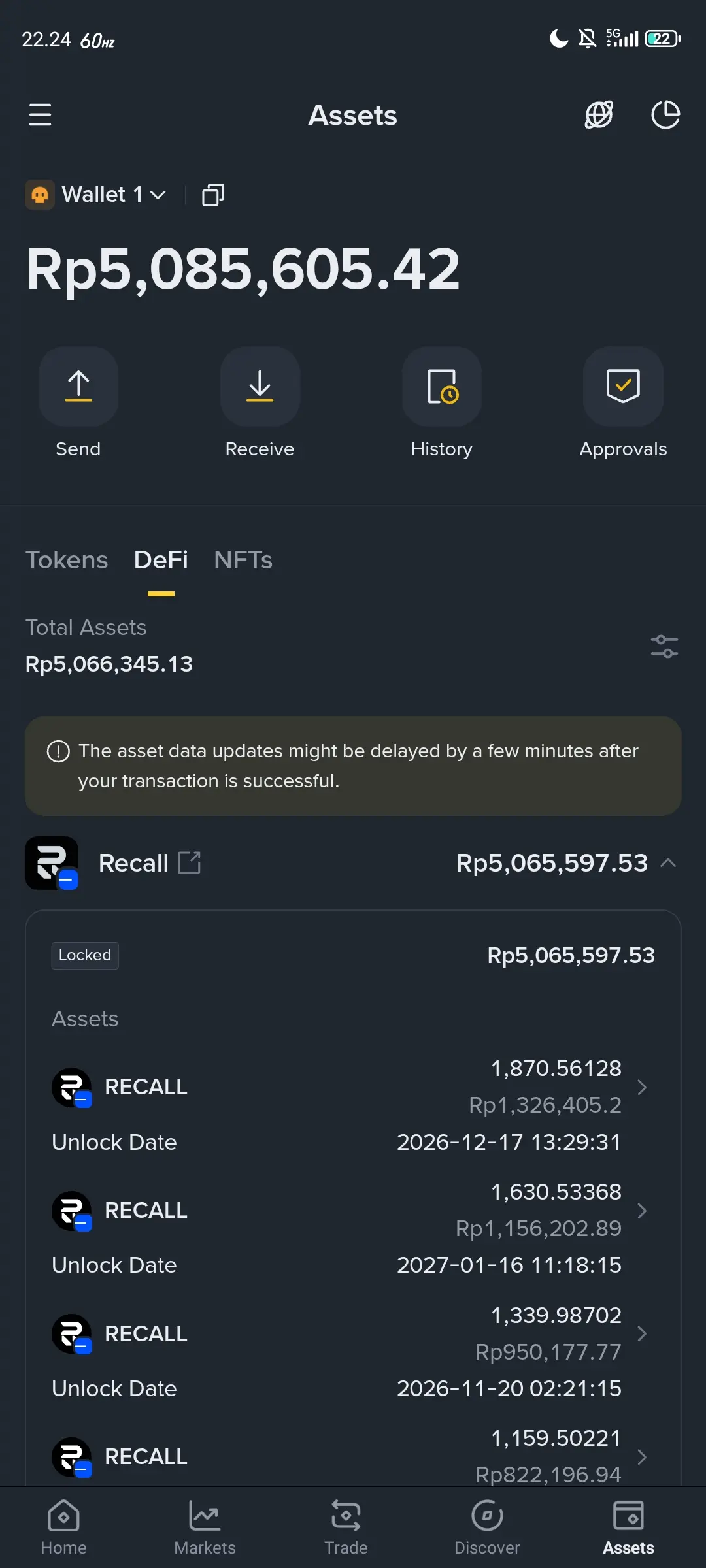
Task: Open RECALL 1,870.56128 position details
Action: [353, 1086]
